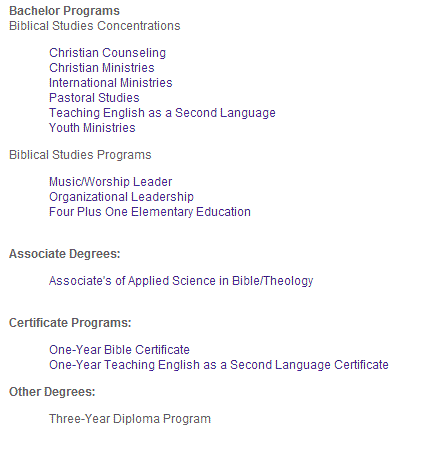Open the Youth Ministries link

click(x=92, y=128)
